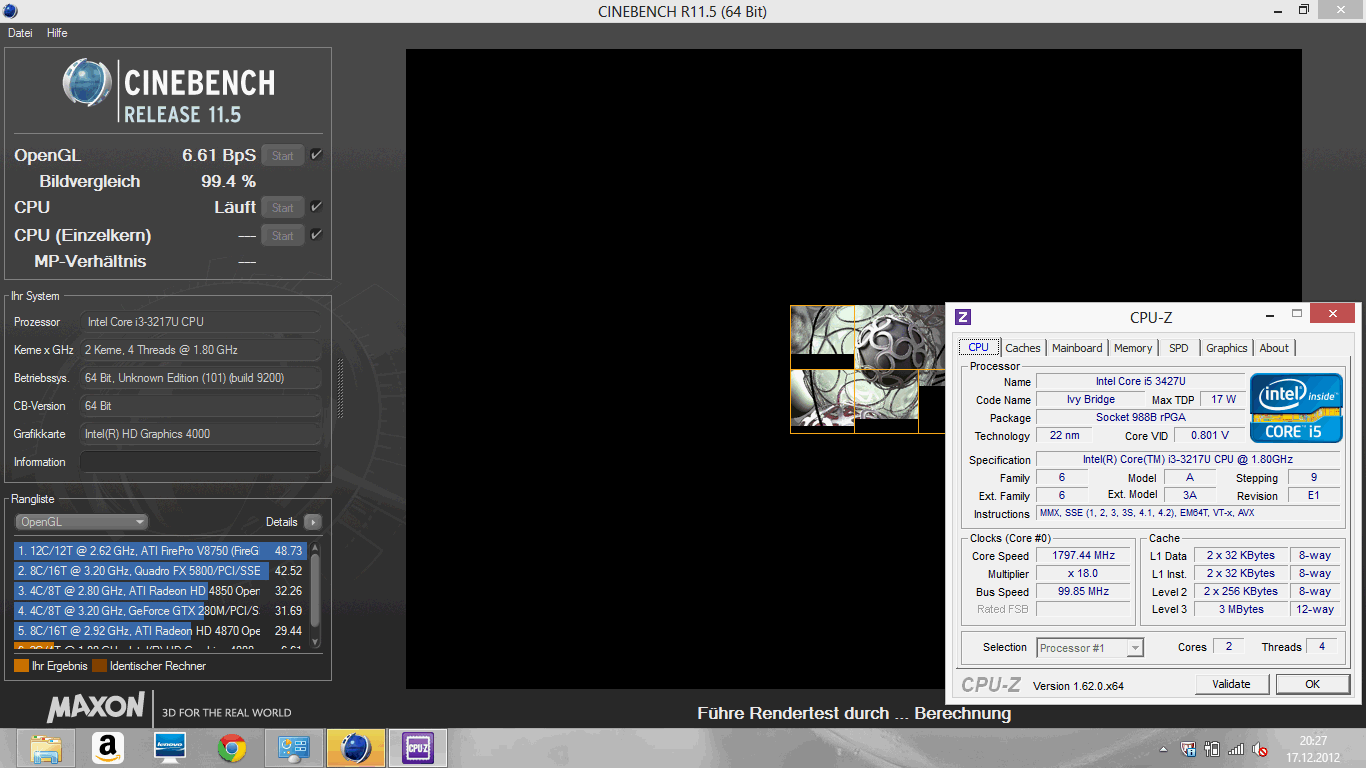Open the Datei menu
The width and height of the screenshot is (1366, 768).
tap(20, 33)
